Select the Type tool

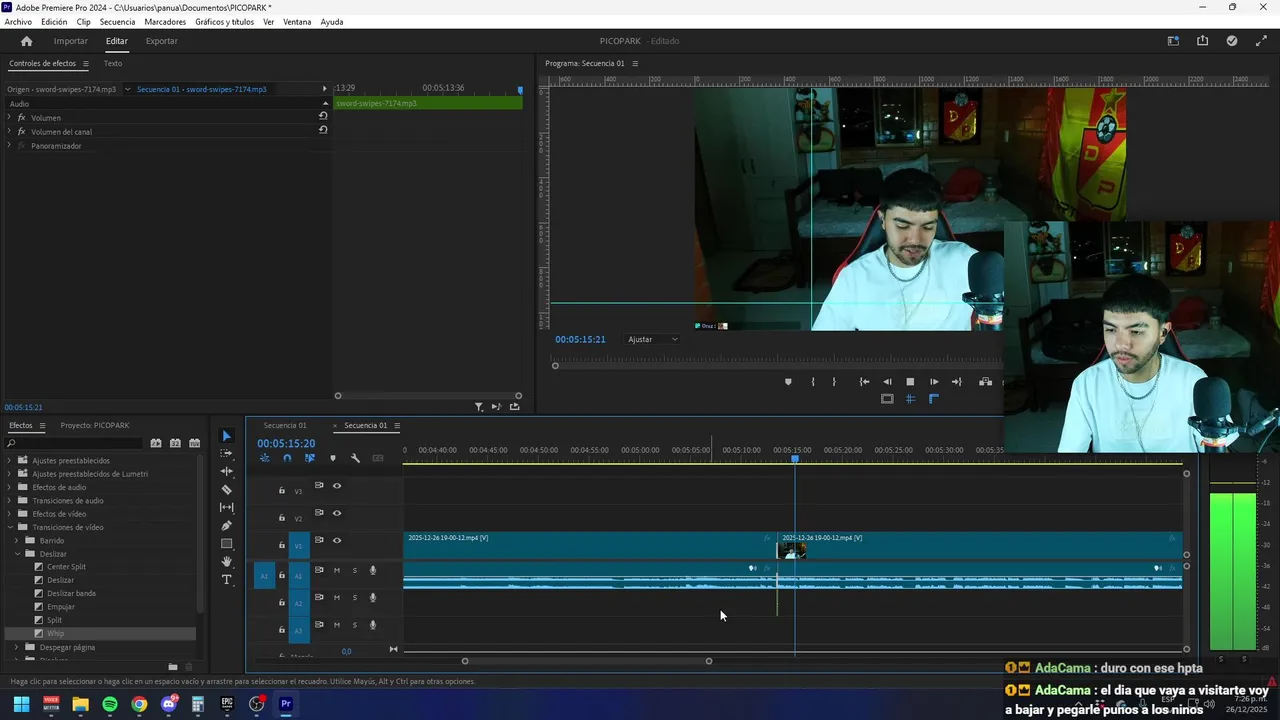point(226,579)
